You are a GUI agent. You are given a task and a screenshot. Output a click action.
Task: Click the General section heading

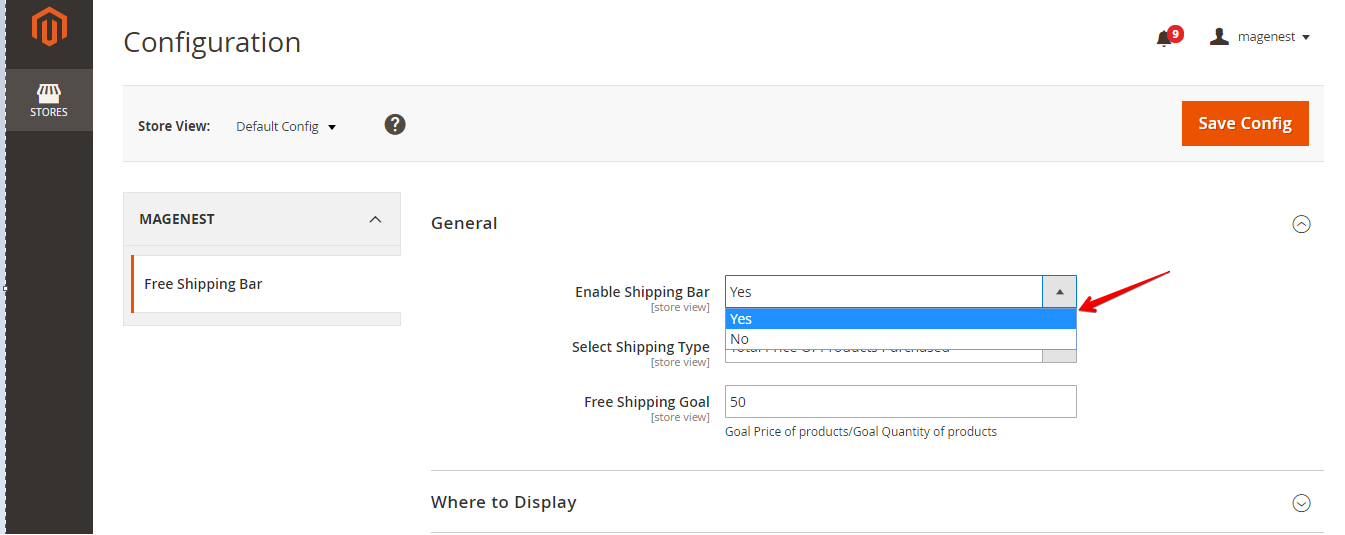[464, 223]
